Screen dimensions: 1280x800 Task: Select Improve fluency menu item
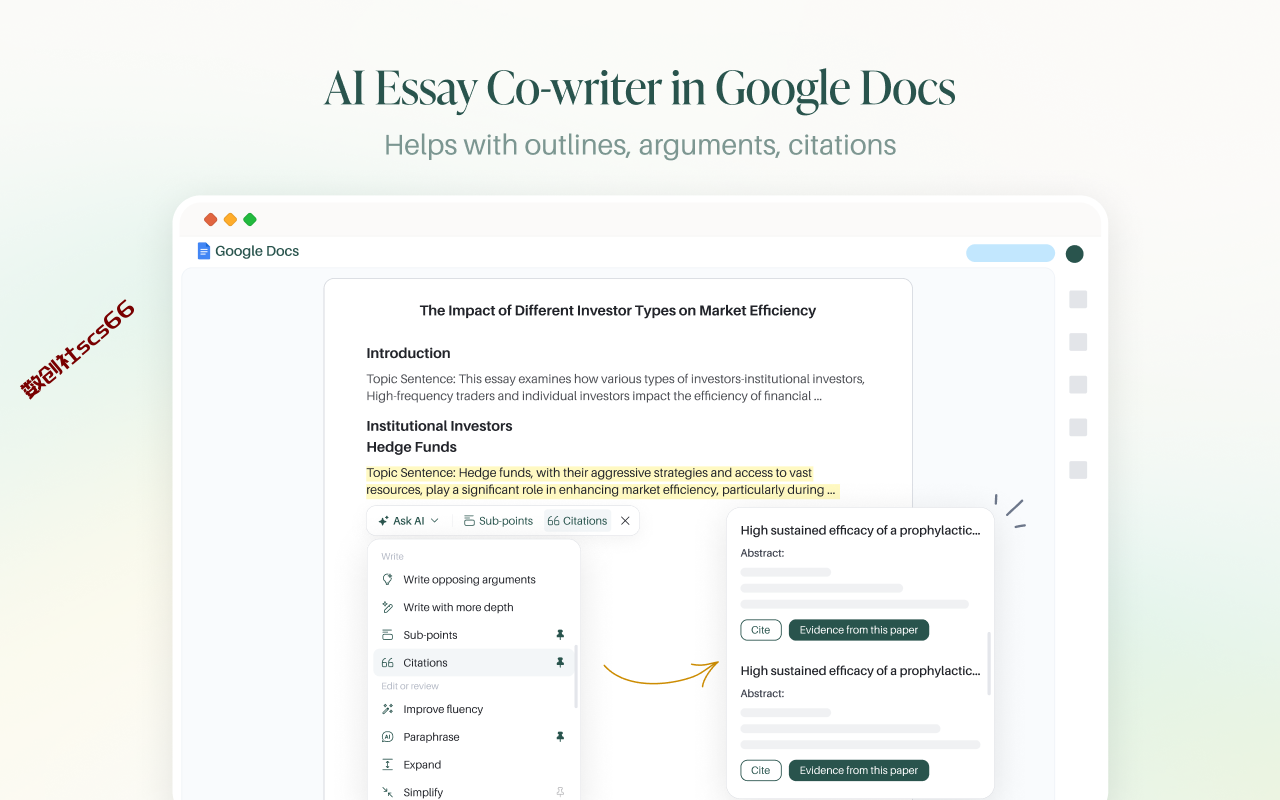(474, 709)
